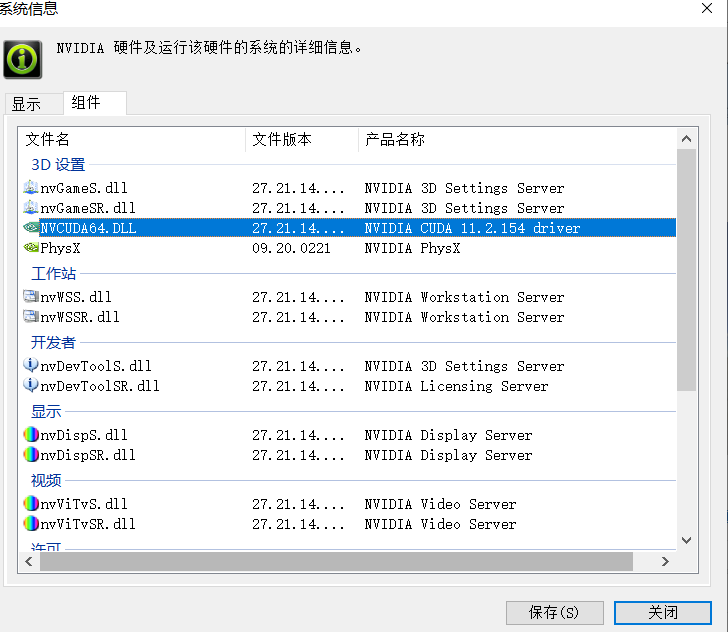Viewport: 728px width, 632px height.
Task: Click the nvGameS.dll version cell
Action: click(298, 188)
